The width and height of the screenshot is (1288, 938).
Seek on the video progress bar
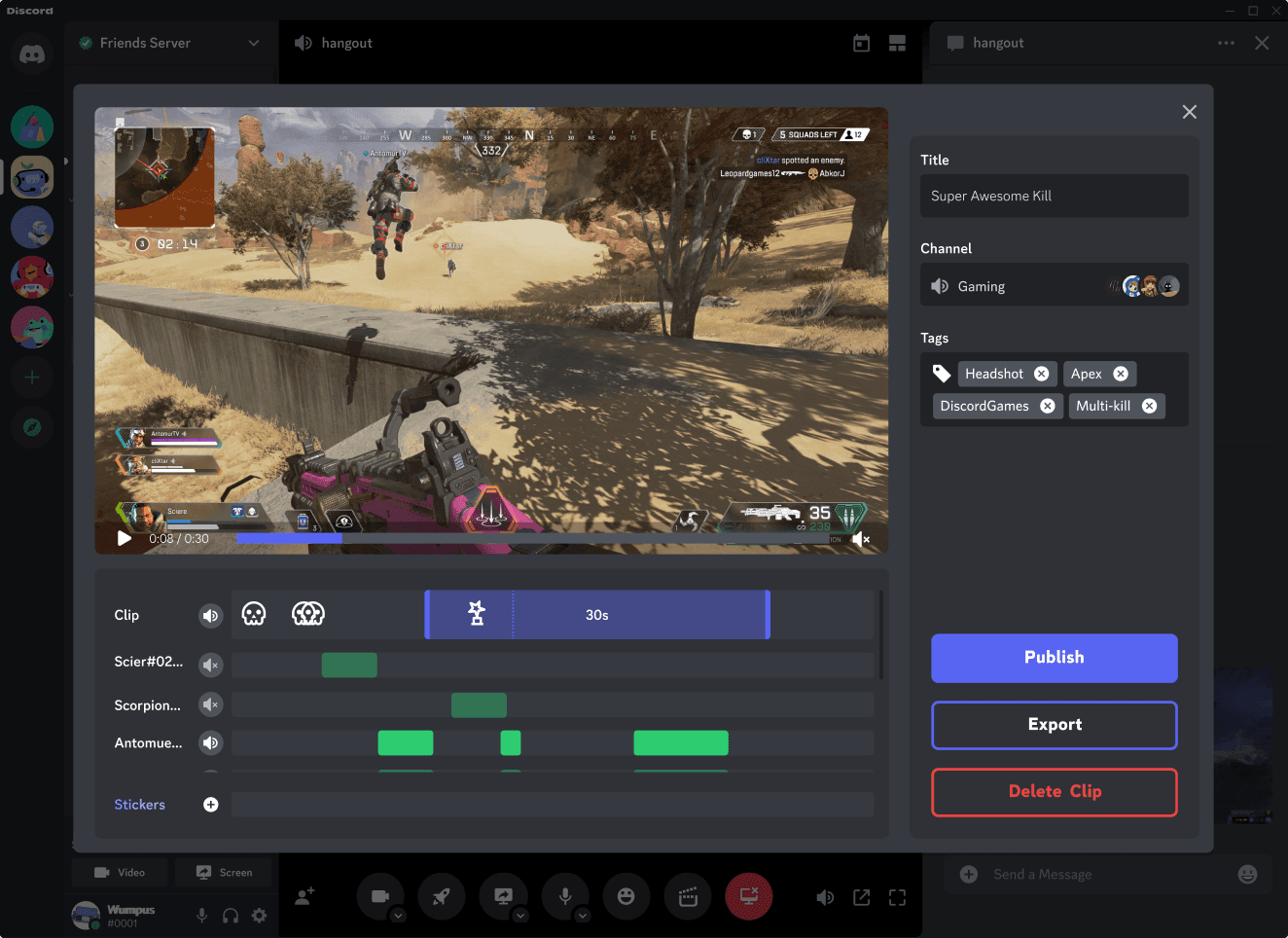[x=531, y=537]
